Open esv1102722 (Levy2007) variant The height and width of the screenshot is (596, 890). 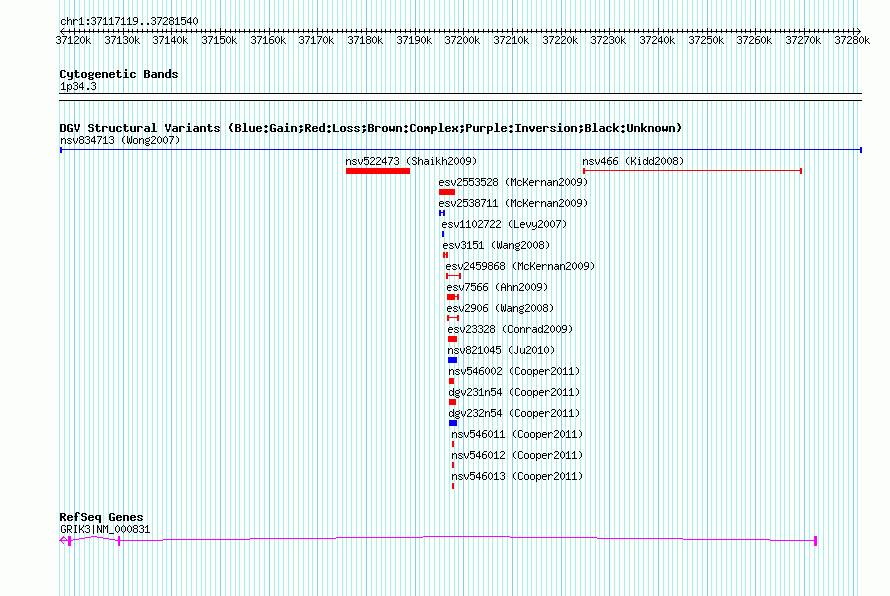pyautogui.click(x=504, y=224)
